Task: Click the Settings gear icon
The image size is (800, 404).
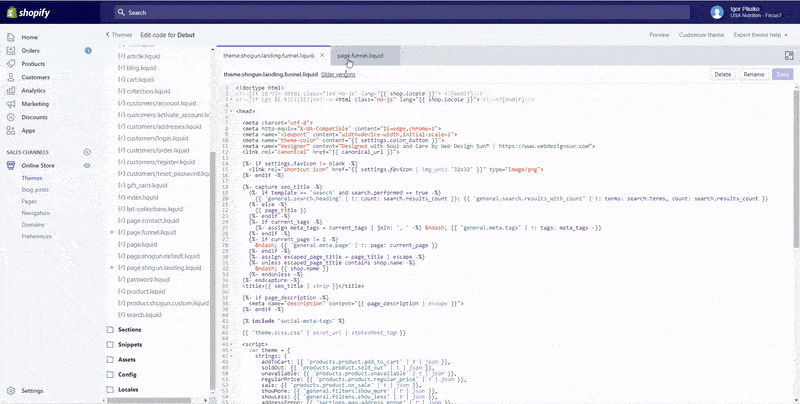Action: click(x=11, y=391)
